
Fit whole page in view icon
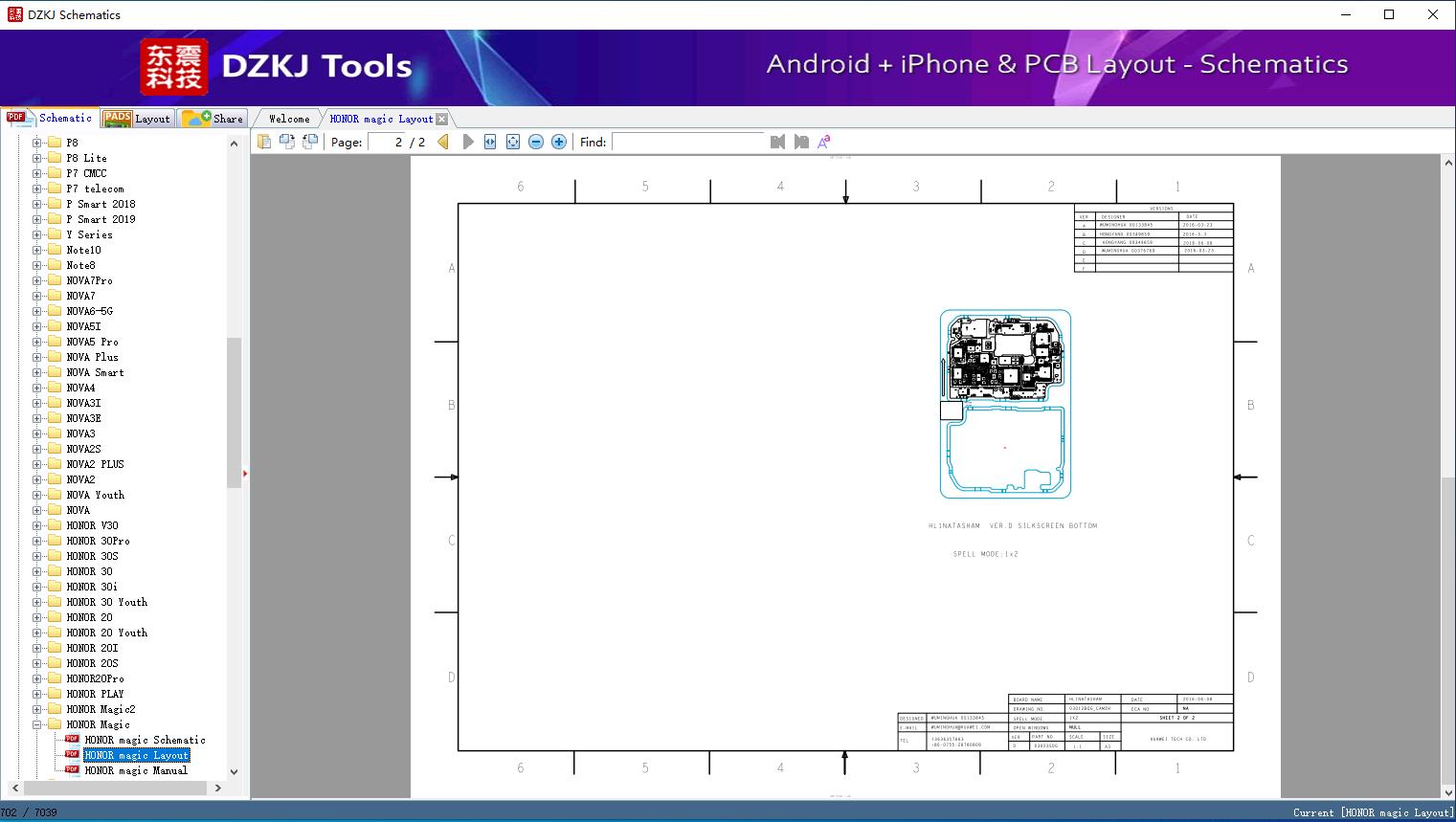[513, 142]
